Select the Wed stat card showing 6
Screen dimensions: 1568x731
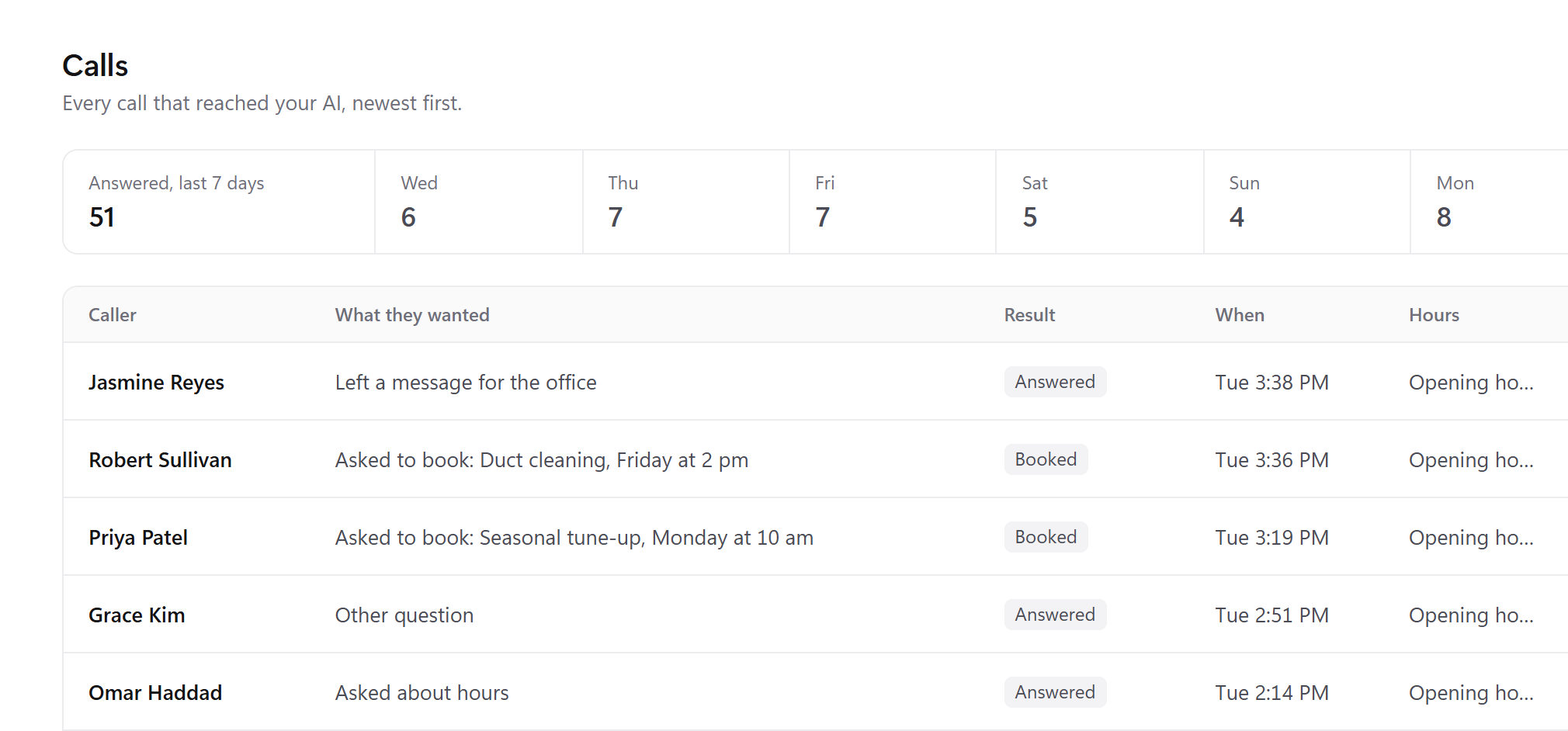[x=479, y=202]
